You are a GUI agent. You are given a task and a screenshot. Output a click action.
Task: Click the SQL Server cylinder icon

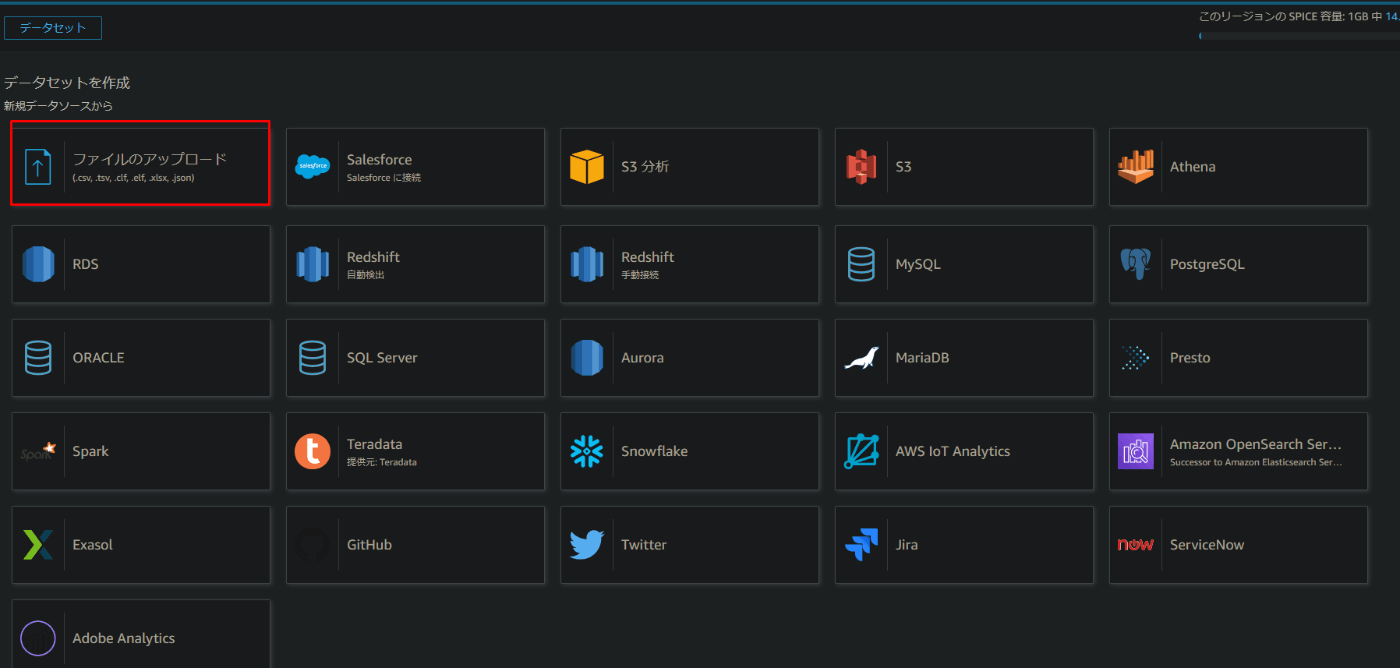click(312, 357)
